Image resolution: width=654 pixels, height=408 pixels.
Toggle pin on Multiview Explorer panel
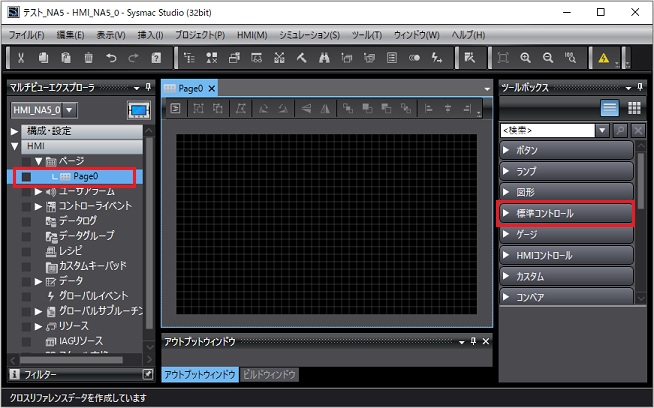(x=148, y=87)
